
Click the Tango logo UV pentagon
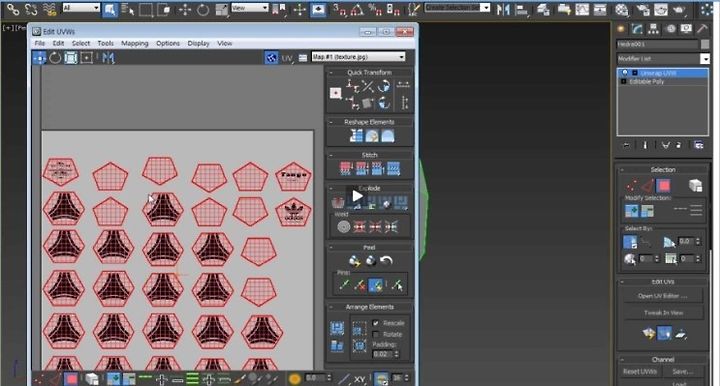293,176
